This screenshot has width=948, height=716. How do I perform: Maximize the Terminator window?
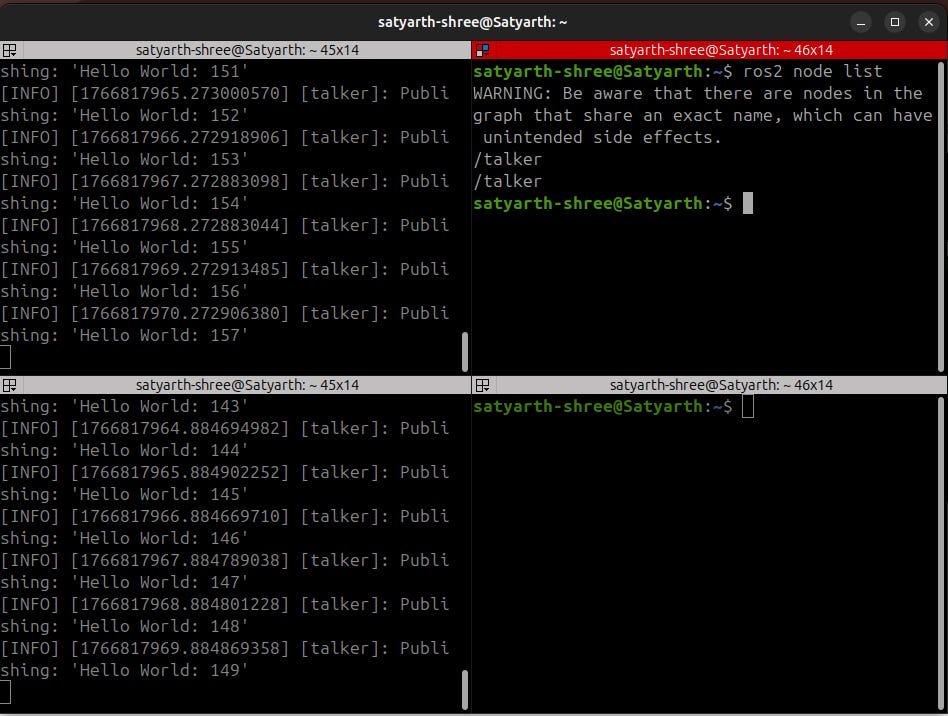[895, 22]
